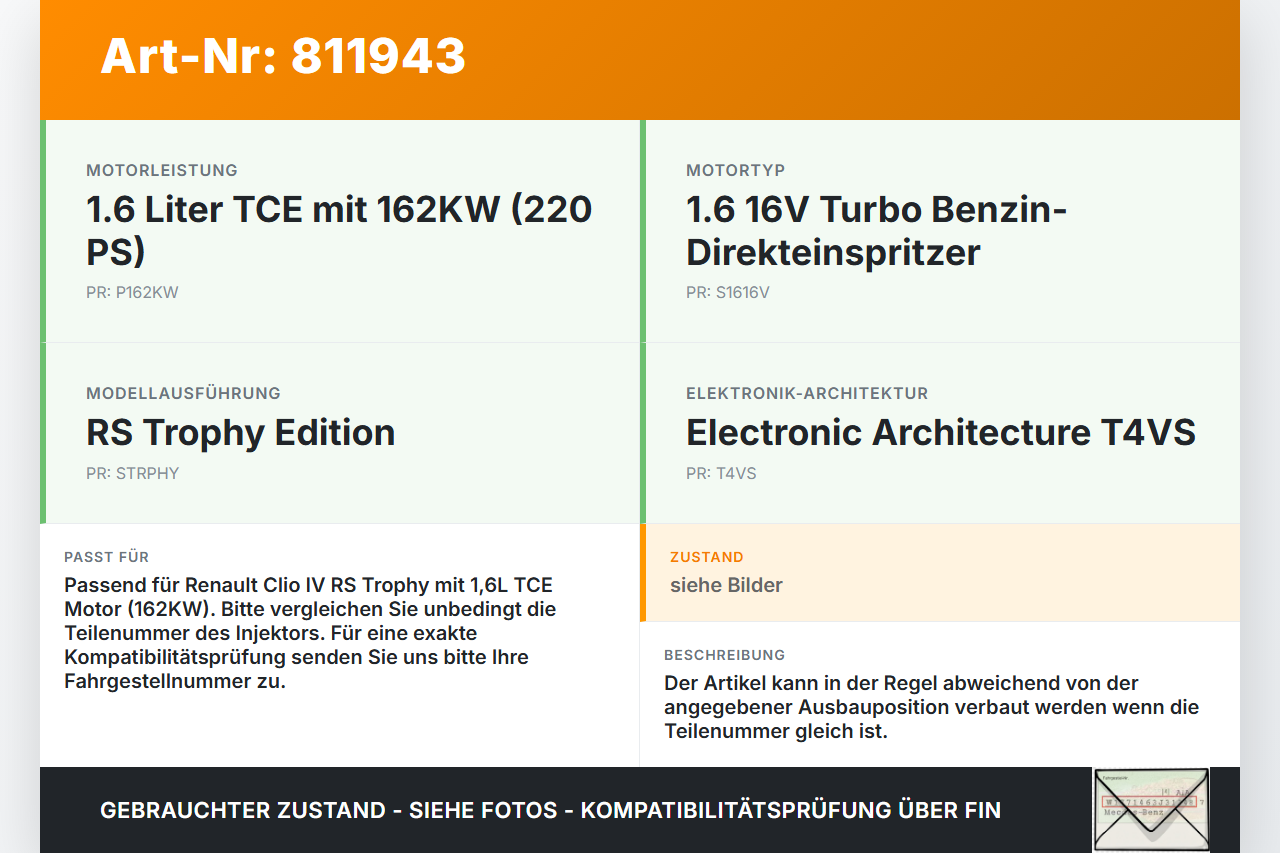Viewport: 1280px width, 853px height.
Task: Select the 1.6 Liter TCE 162KW value
Action: point(339,230)
